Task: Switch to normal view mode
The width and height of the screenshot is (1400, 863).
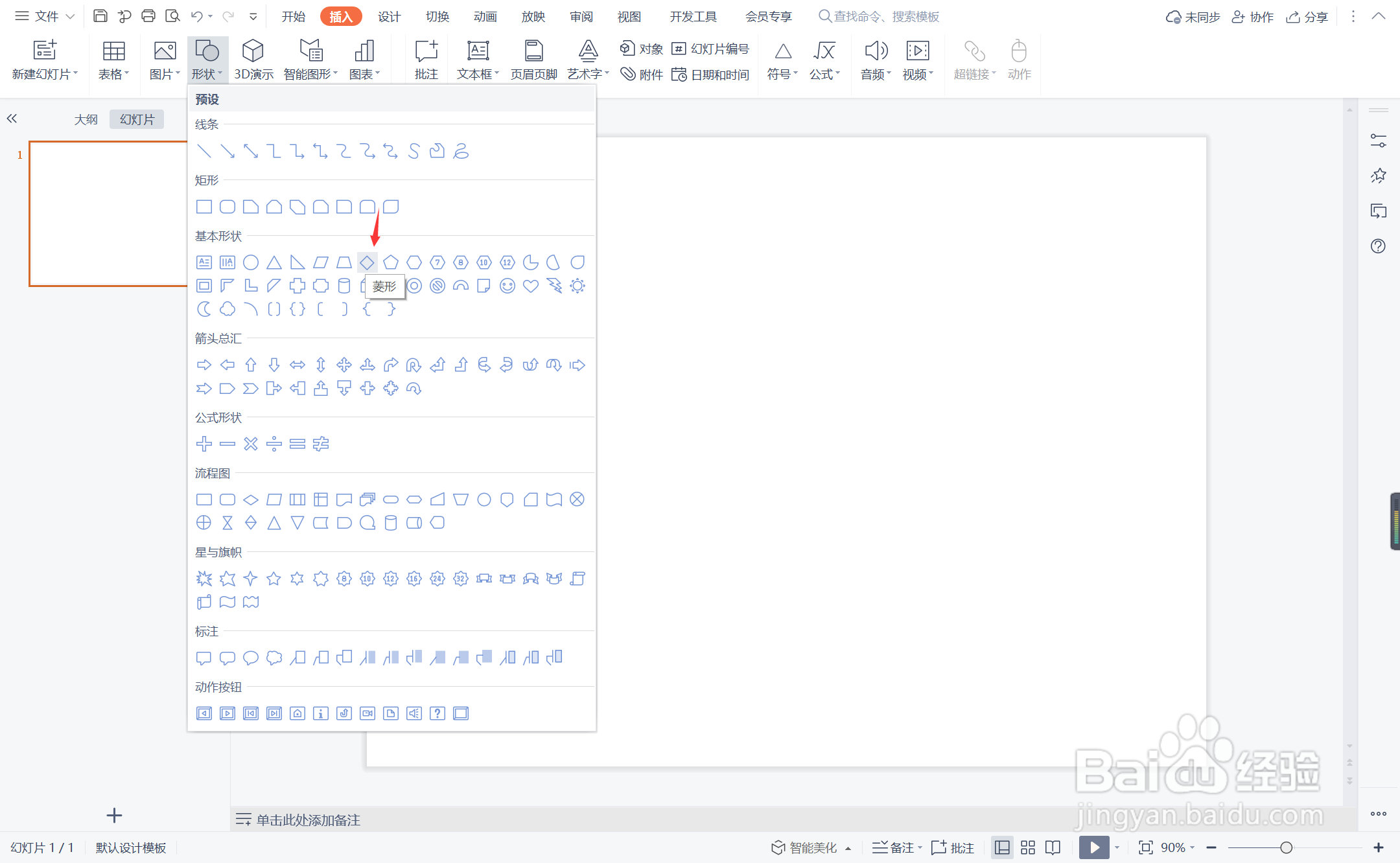Action: click(1002, 847)
